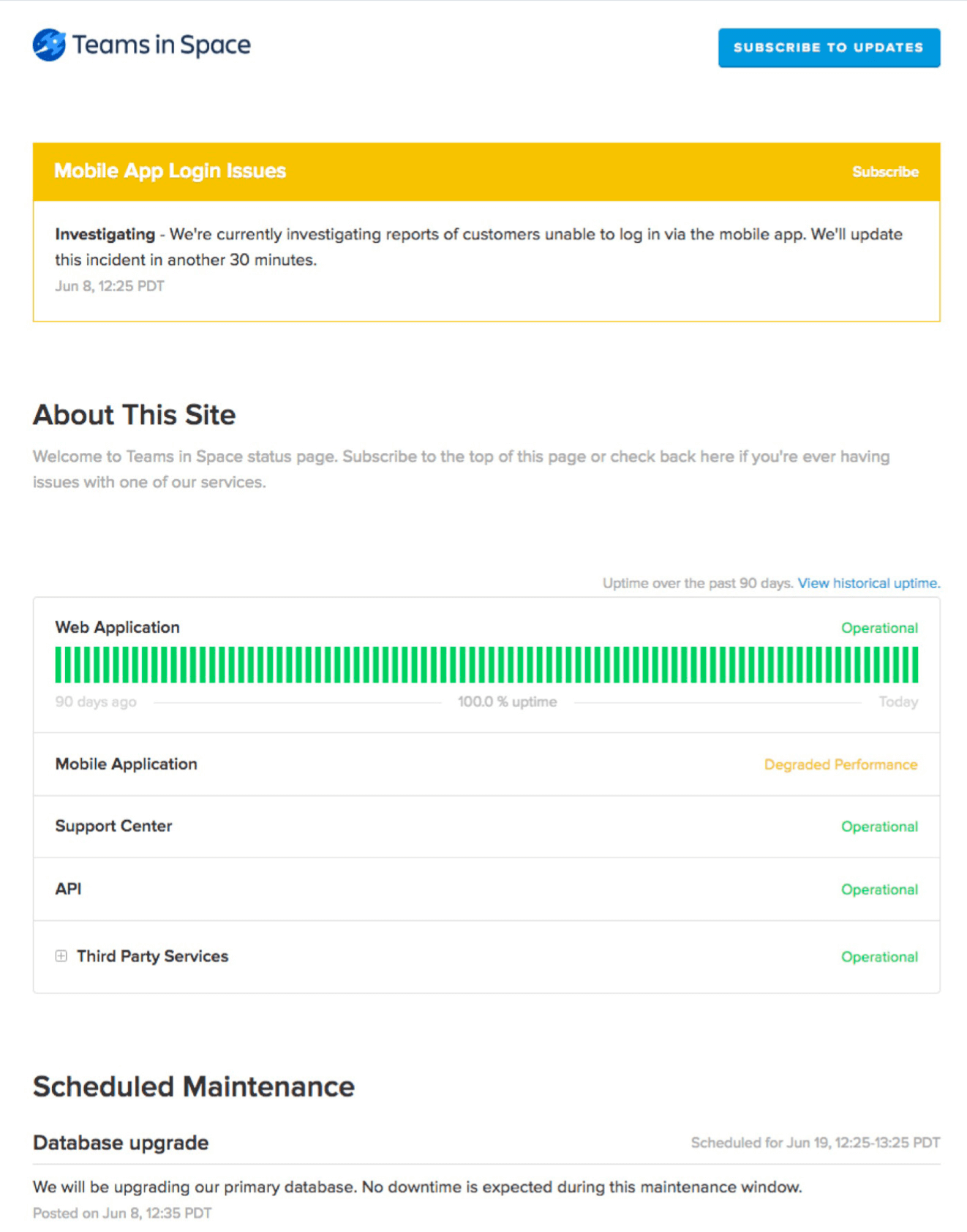Click the Teams in Space planet logo icon
The image size is (967, 1232).
click(x=48, y=44)
